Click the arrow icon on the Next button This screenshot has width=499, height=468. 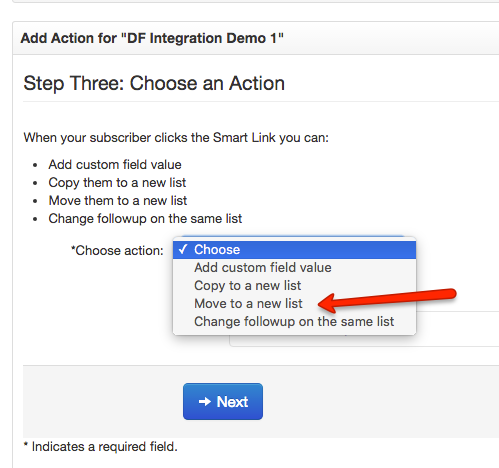coord(205,402)
